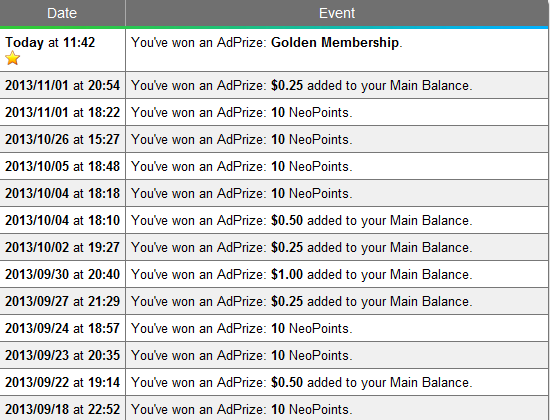This screenshot has width=550, height=420.
Task: Click the $0.25 prize event from 2013/11/01
Action: click(302, 86)
